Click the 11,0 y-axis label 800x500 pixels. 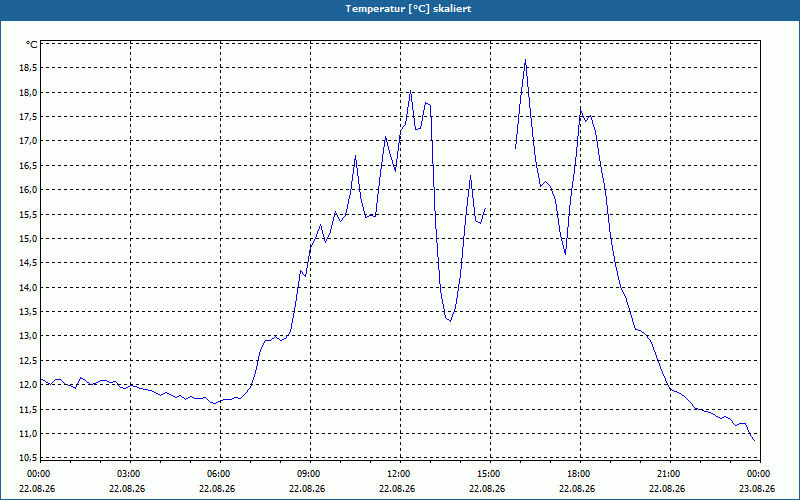pyautogui.click(x=29, y=433)
